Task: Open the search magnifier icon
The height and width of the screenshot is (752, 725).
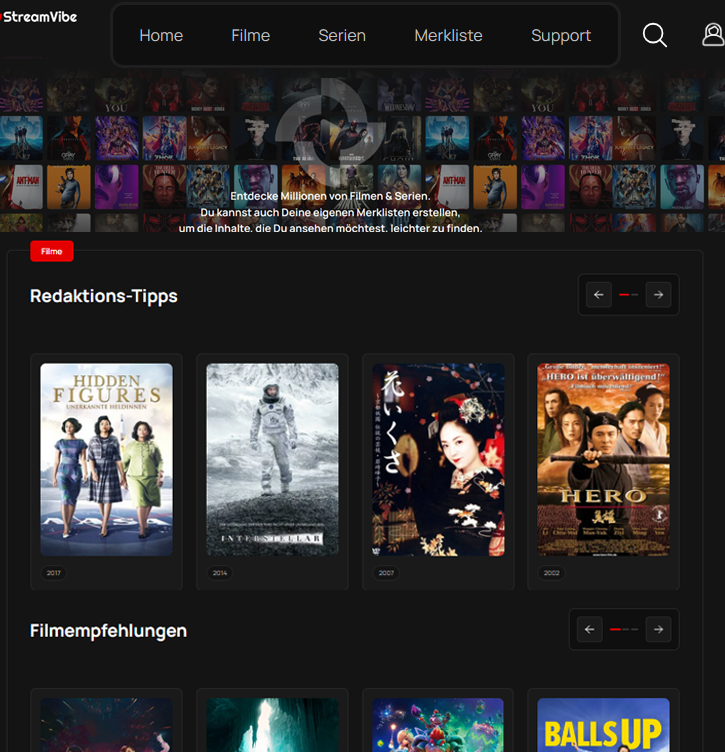Action: tap(655, 35)
